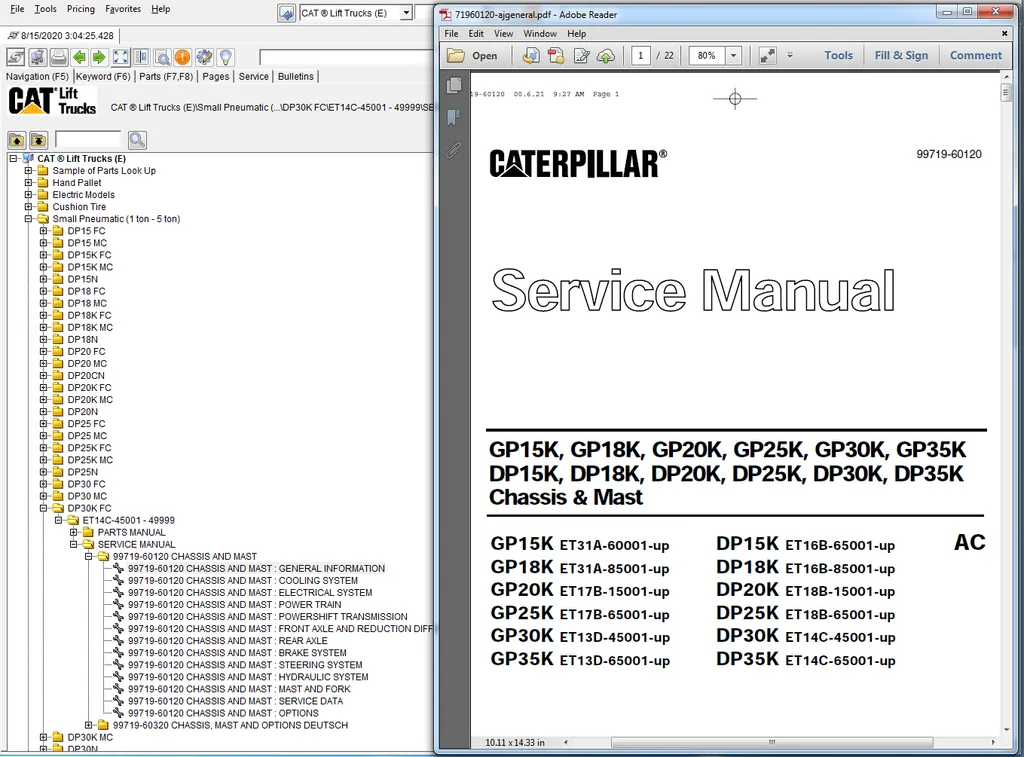Click the create PDF icon in Adobe Reader
The width and height of the screenshot is (1024, 757).
pos(556,56)
